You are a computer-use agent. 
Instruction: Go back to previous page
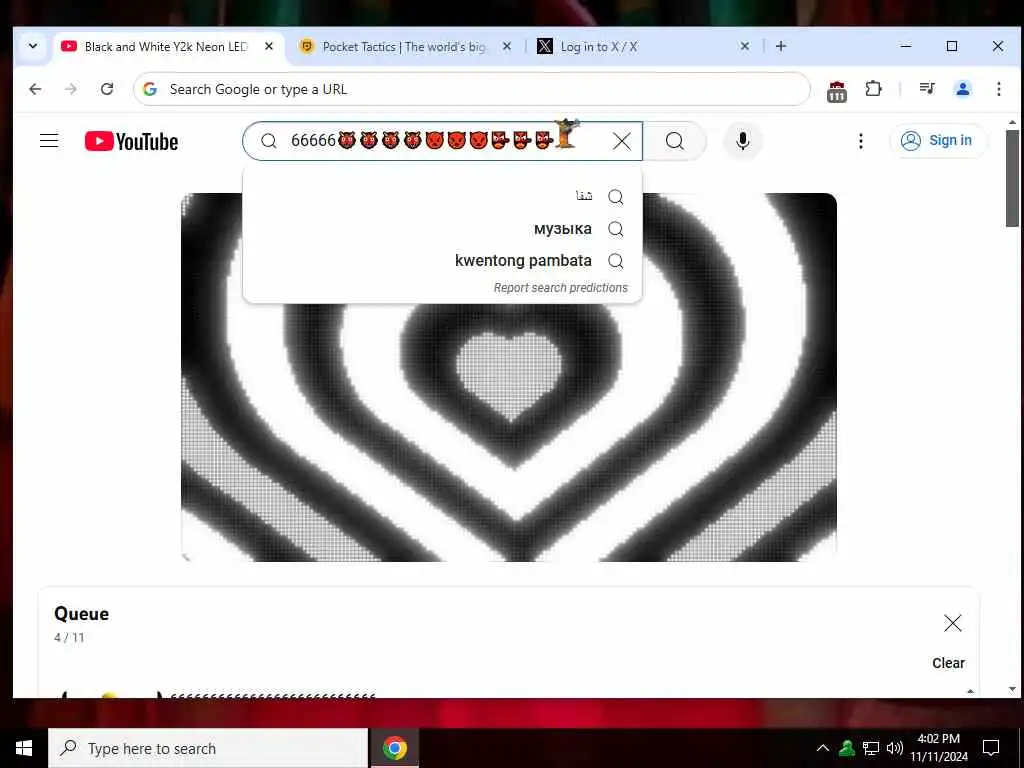(35, 89)
